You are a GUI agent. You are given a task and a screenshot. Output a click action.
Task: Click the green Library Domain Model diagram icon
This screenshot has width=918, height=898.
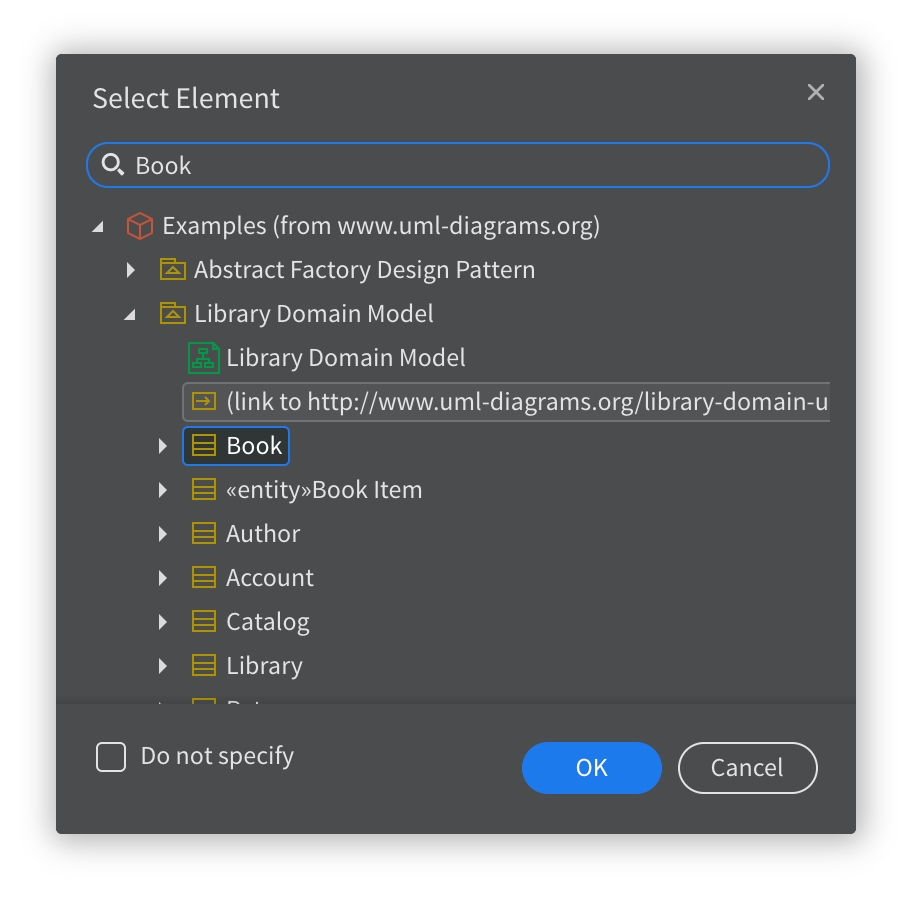click(204, 358)
